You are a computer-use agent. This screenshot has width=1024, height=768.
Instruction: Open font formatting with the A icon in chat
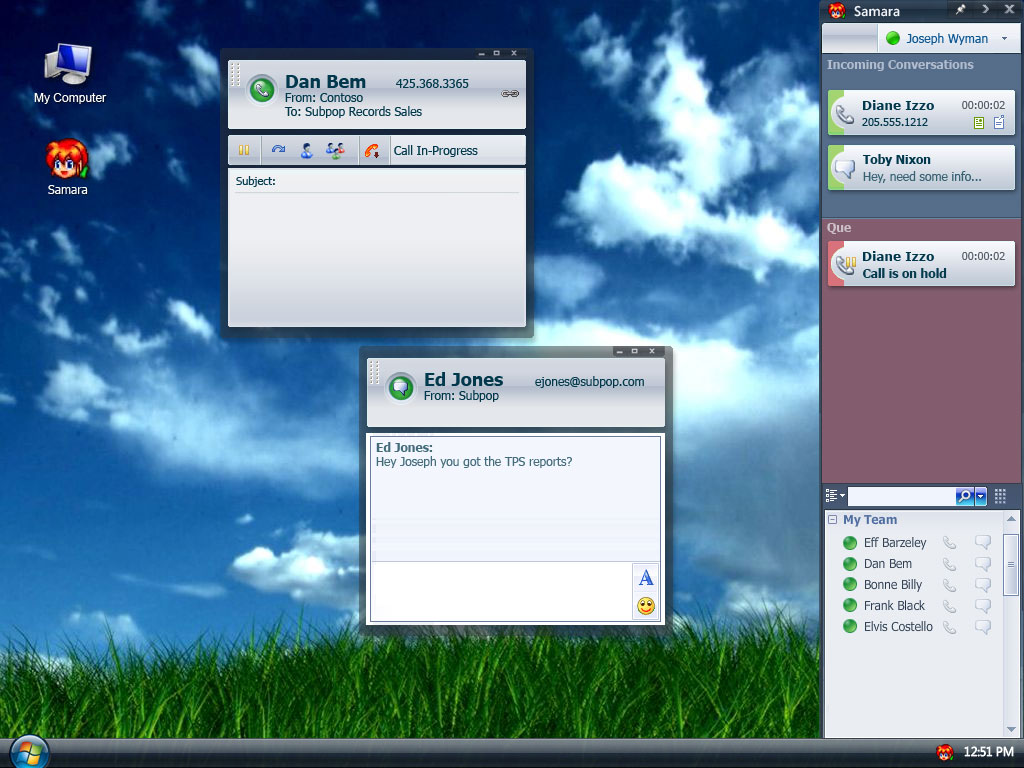pyautogui.click(x=645, y=577)
